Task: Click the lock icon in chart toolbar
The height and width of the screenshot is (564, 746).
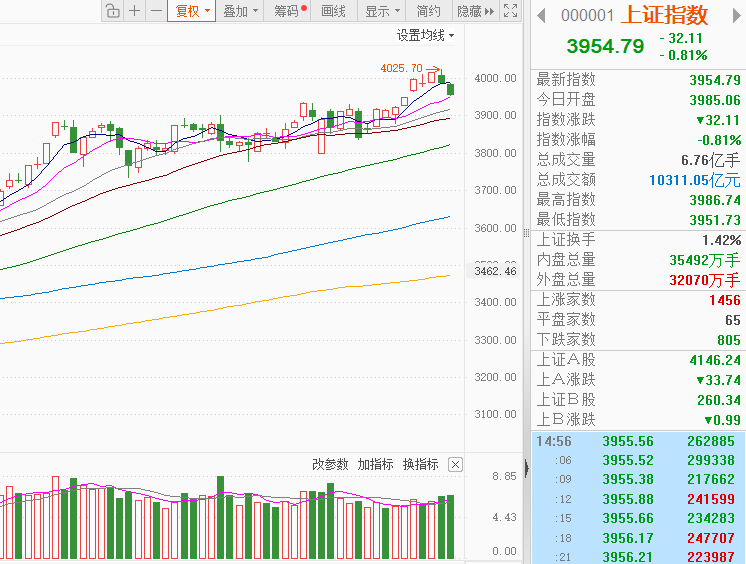Action: pyautogui.click(x=112, y=11)
